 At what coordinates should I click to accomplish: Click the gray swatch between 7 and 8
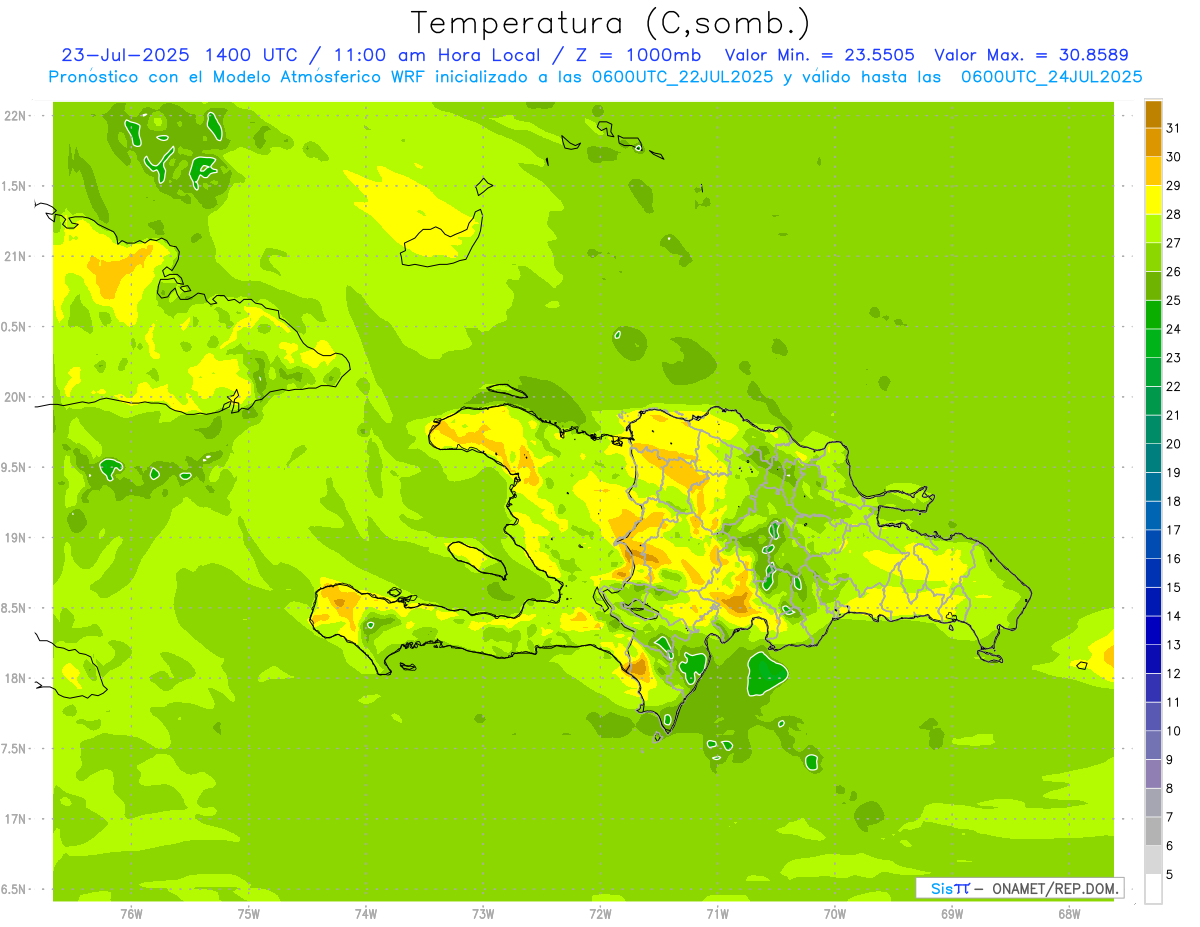tap(1153, 802)
